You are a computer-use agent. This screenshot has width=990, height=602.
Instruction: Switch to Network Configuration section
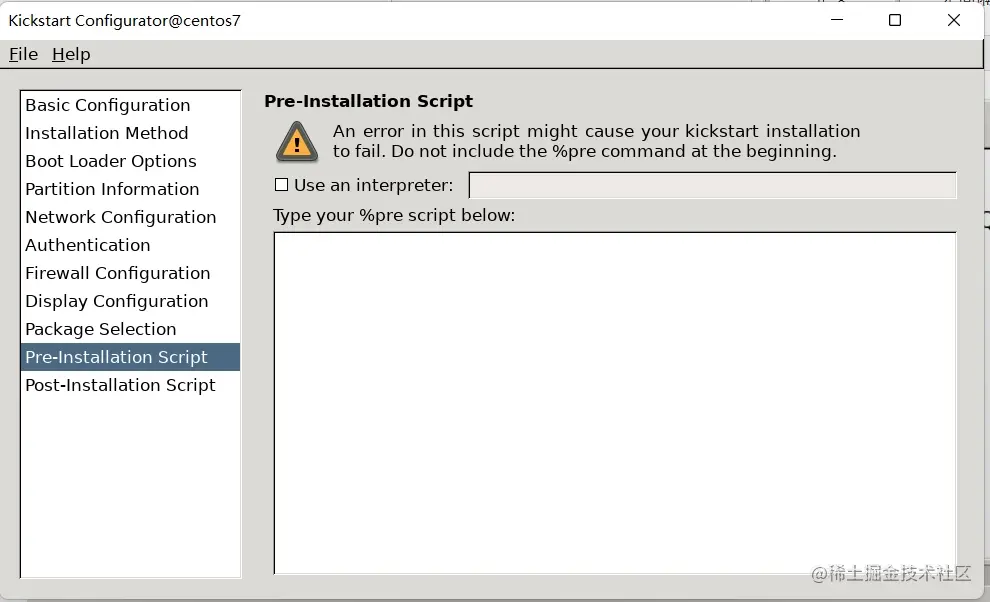(x=131, y=217)
